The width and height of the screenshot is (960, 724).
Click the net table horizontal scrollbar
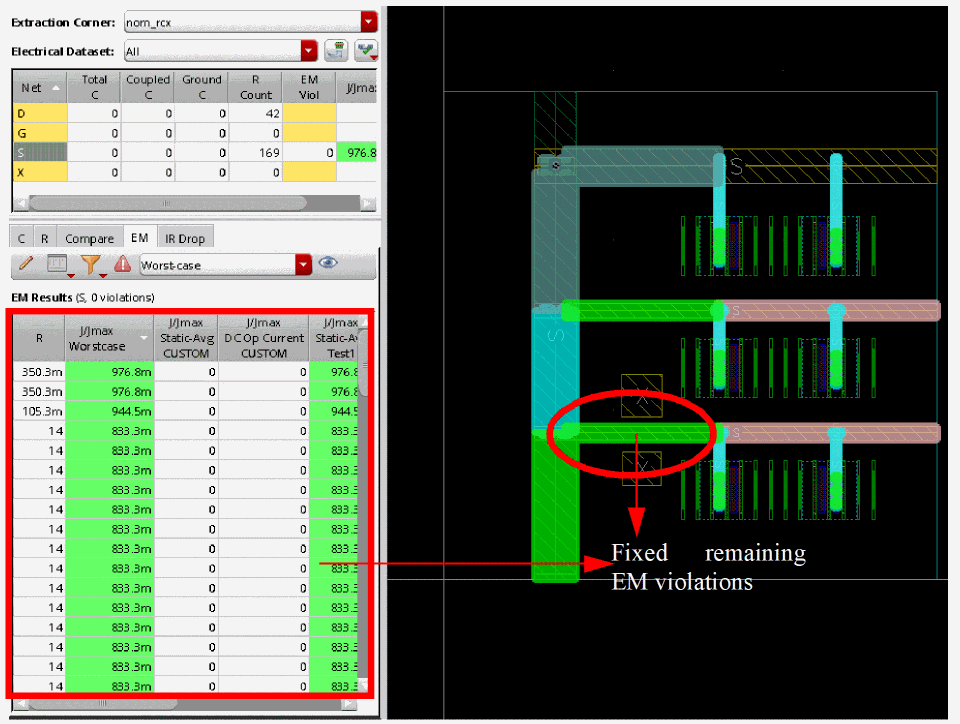tap(190, 203)
